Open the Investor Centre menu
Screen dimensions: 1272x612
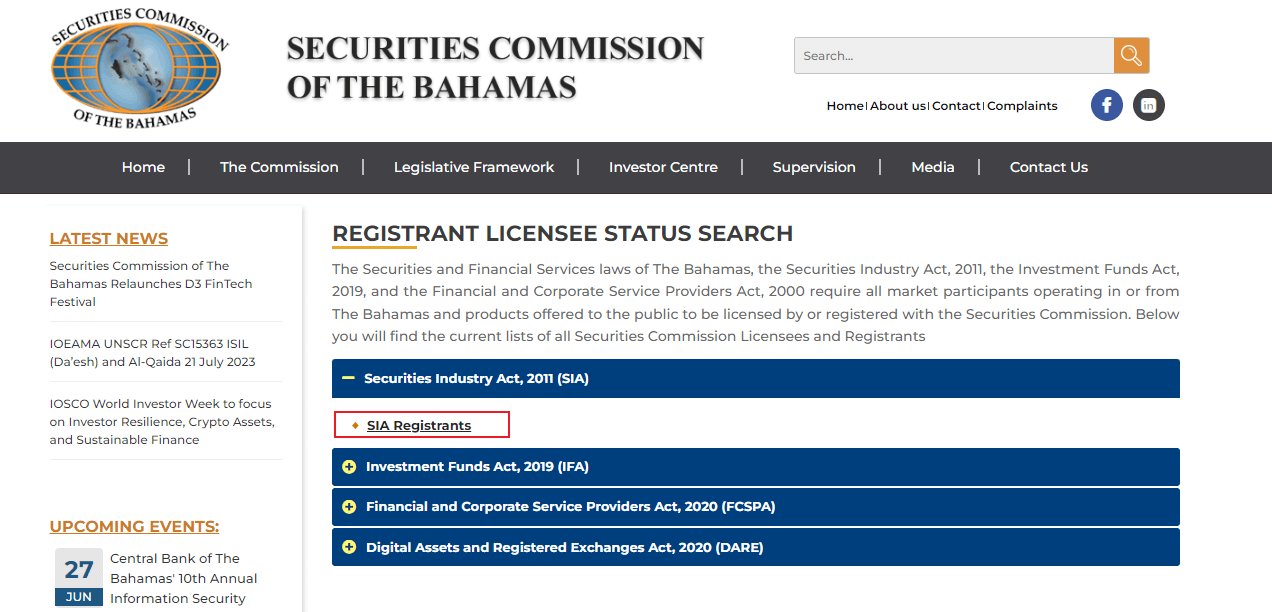(663, 167)
